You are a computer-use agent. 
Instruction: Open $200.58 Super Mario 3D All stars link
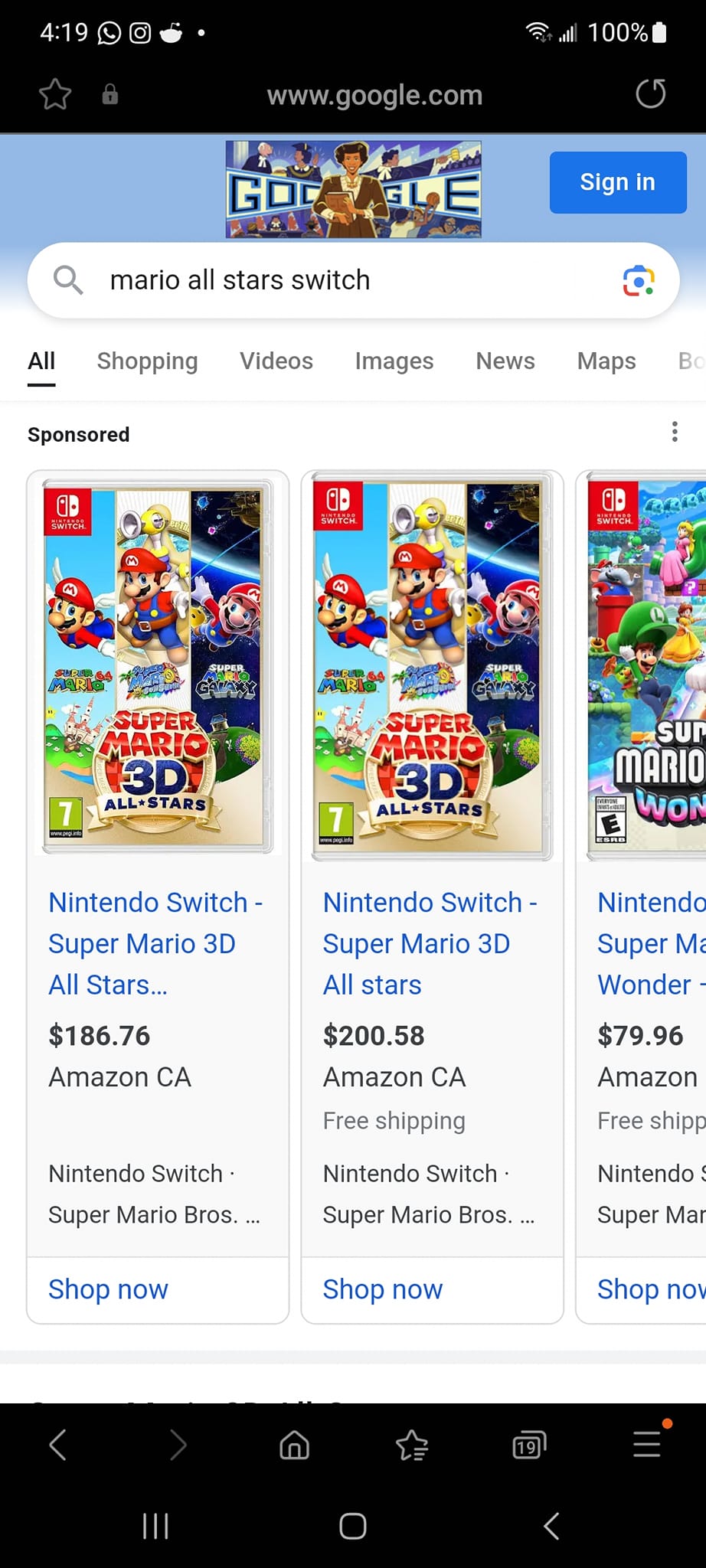point(430,943)
